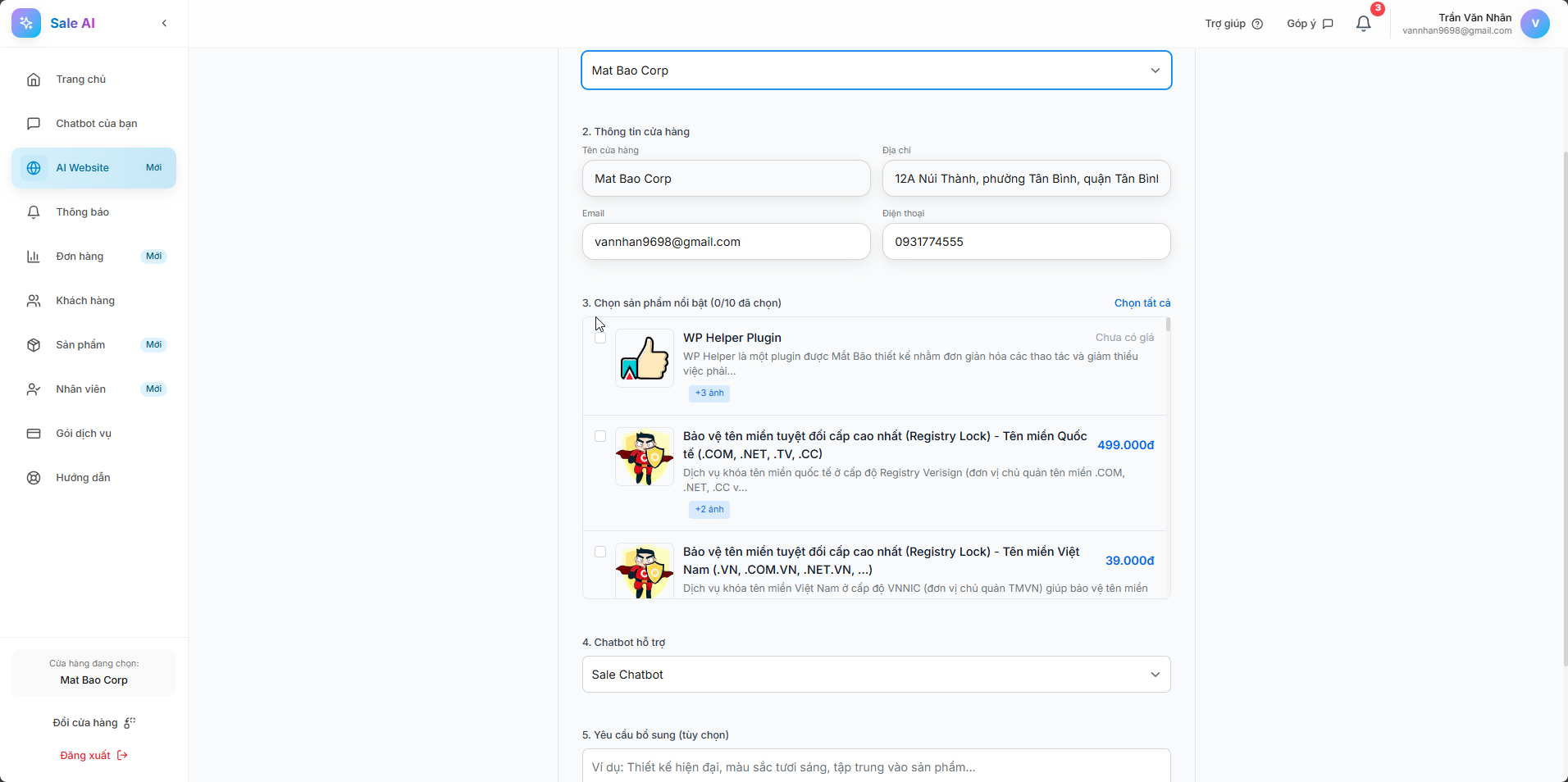This screenshot has width=1568, height=782.
Task: Select the 499.000đ Registry Lock product checkbox
Action: tap(600, 436)
